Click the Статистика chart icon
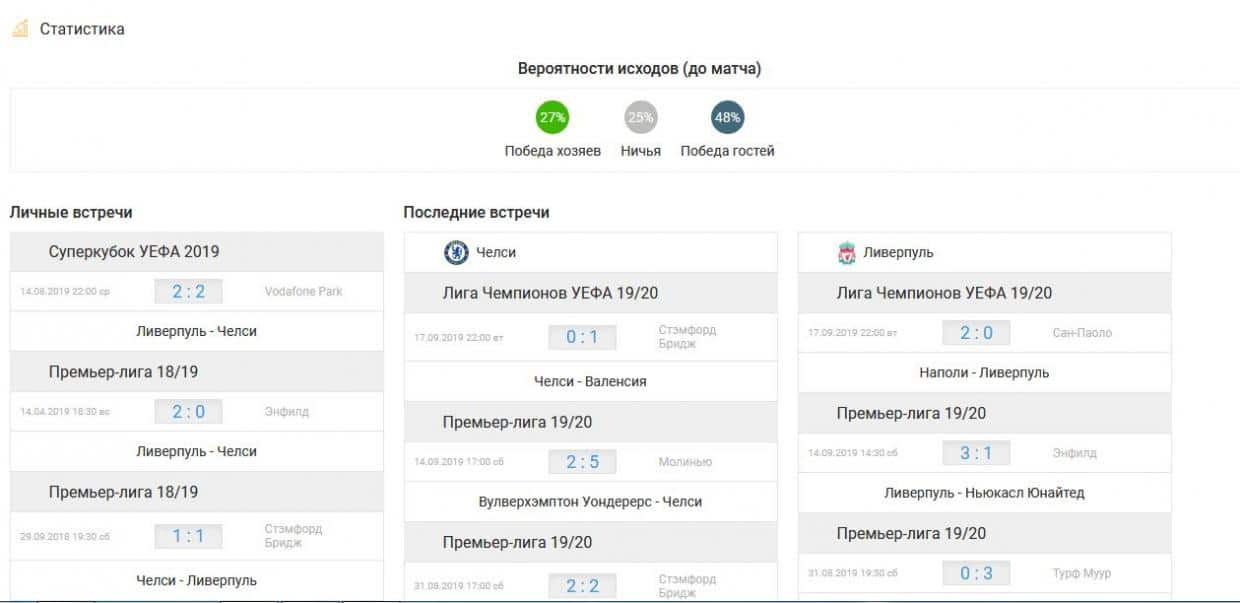Viewport: 1240px width, 603px height. [x=20, y=28]
